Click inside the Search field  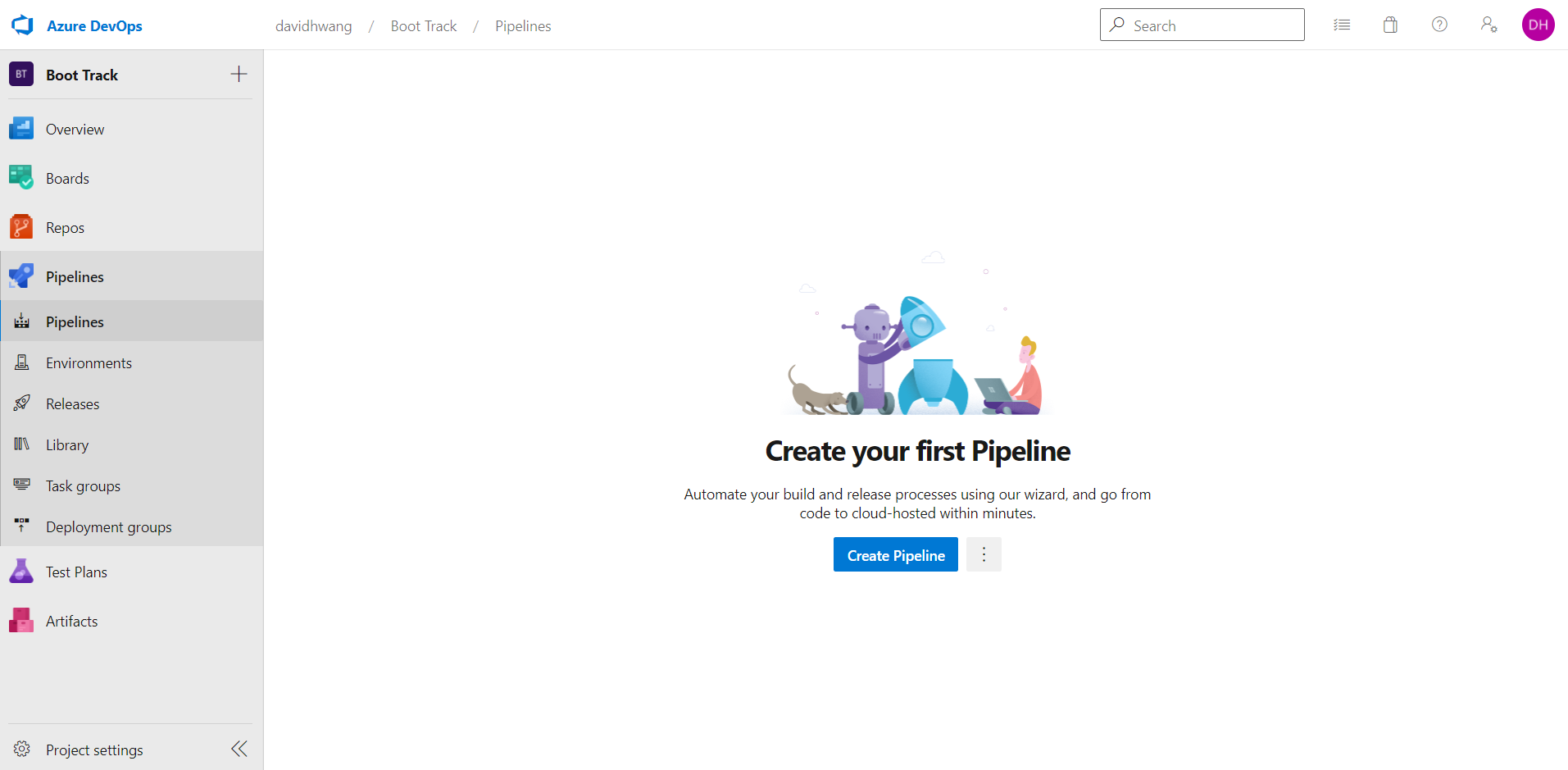pos(1202,25)
